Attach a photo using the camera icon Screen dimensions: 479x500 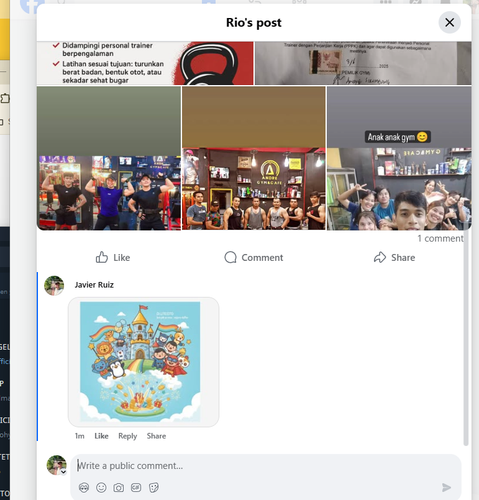click(118, 488)
